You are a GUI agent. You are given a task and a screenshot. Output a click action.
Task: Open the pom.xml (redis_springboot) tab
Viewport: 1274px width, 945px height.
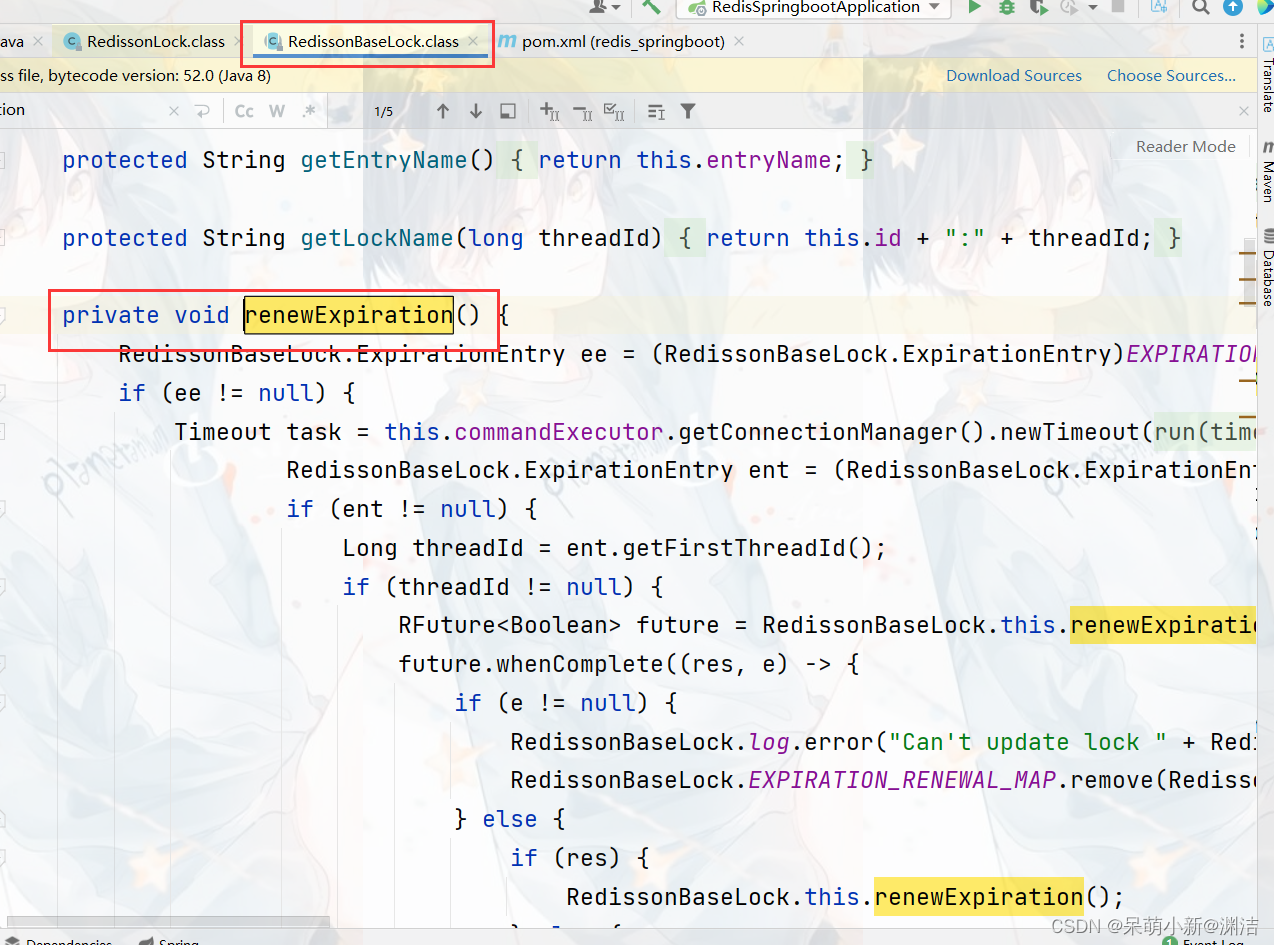coord(623,42)
